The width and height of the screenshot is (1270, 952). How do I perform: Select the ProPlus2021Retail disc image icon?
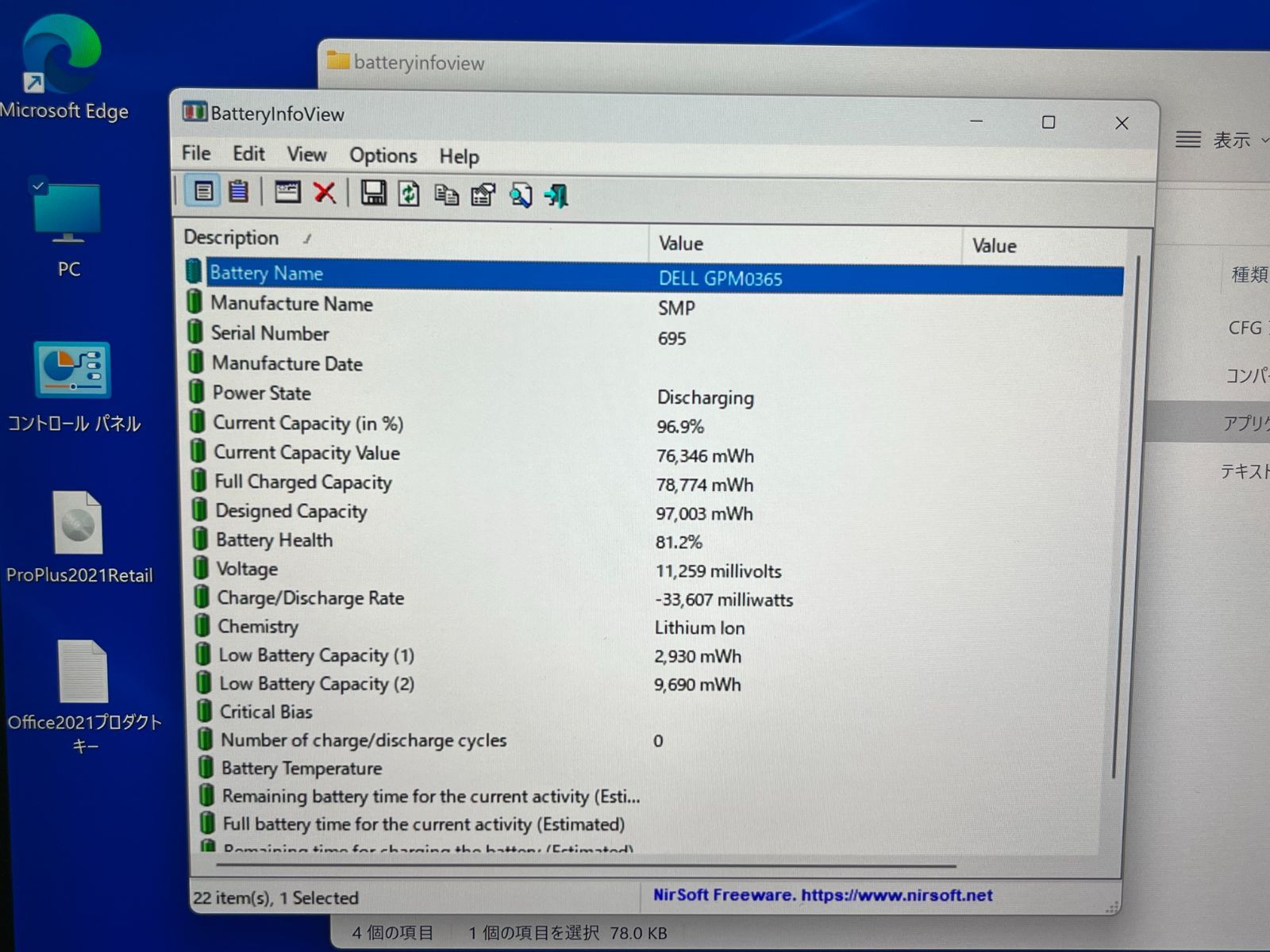[79, 537]
